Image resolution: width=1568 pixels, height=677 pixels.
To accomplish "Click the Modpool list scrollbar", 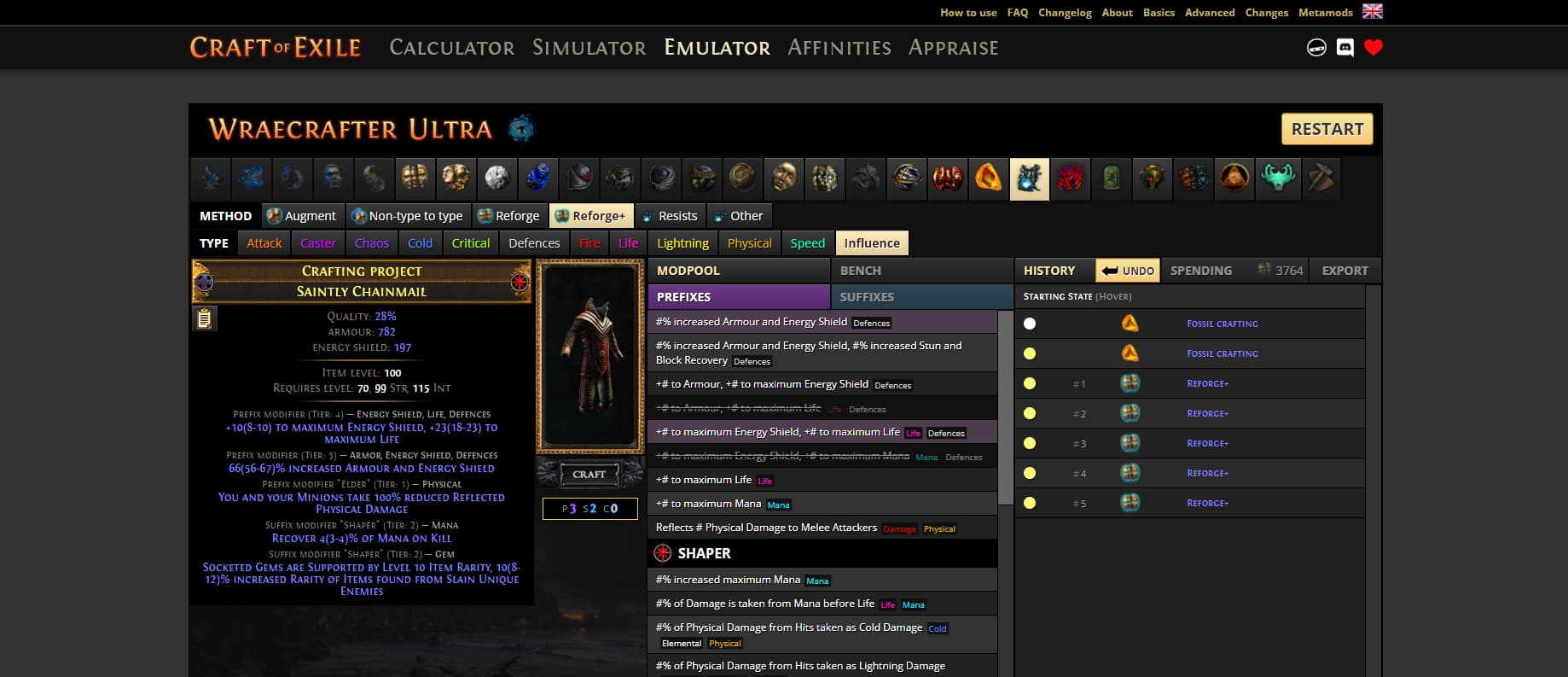I will (x=1006, y=408).
